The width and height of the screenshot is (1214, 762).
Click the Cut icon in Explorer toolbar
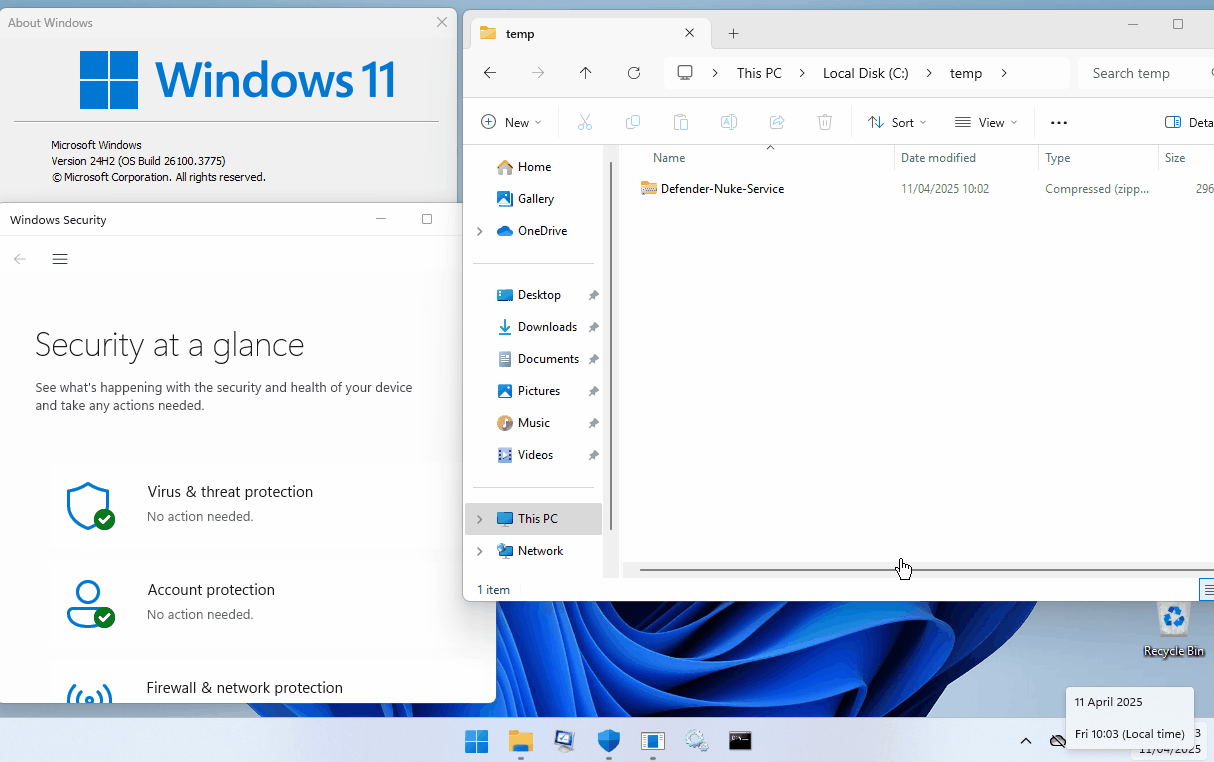[x=585, y=122]
